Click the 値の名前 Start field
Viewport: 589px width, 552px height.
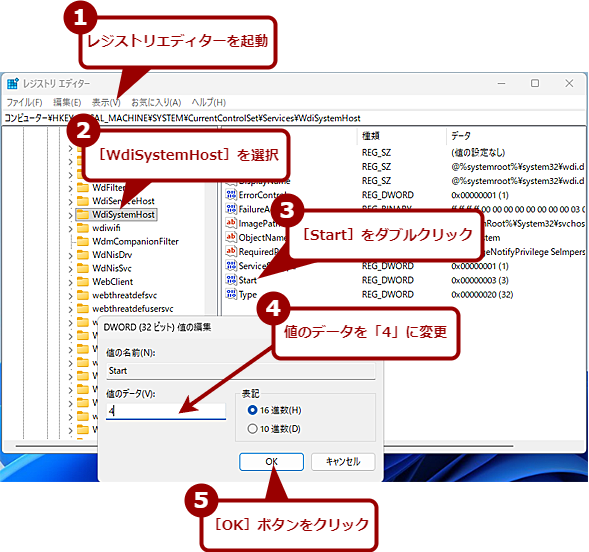tap(241, 371)
